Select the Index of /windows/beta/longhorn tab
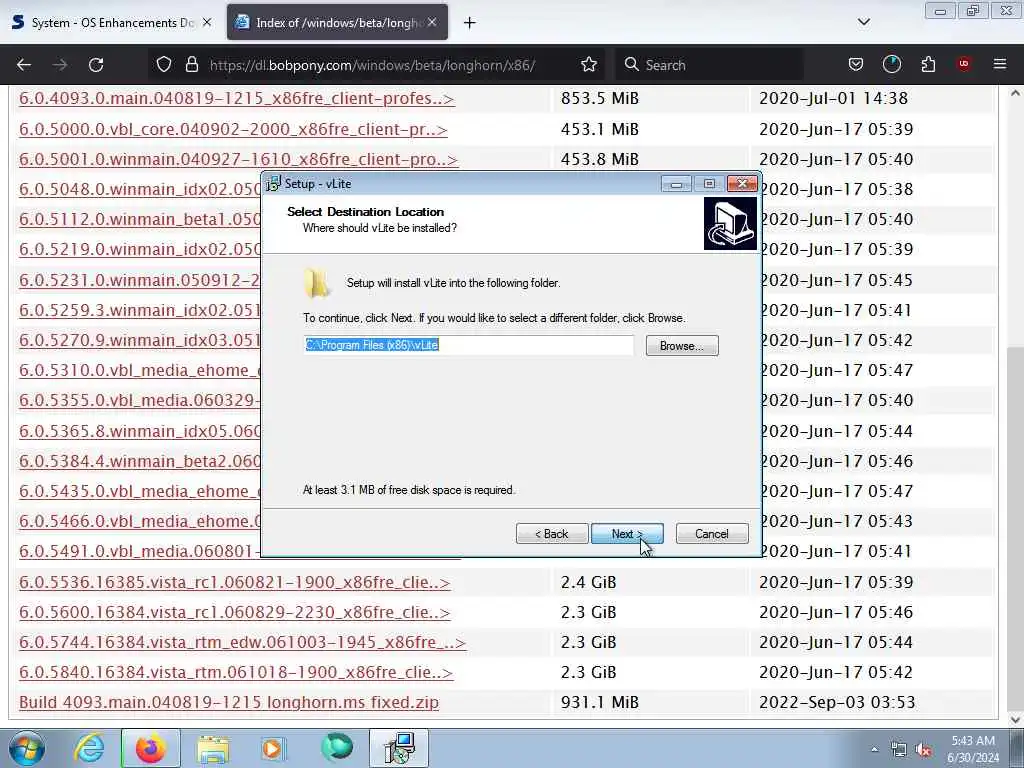The height and width of the screenshot is (768, 1024). tap(337, 23)
